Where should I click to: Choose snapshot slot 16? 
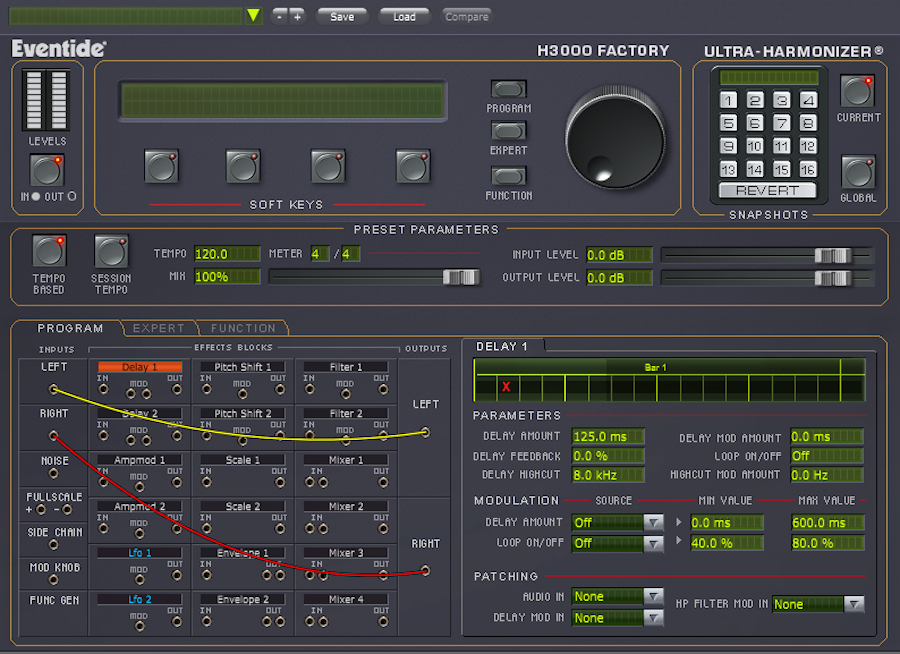coord(808,169)
